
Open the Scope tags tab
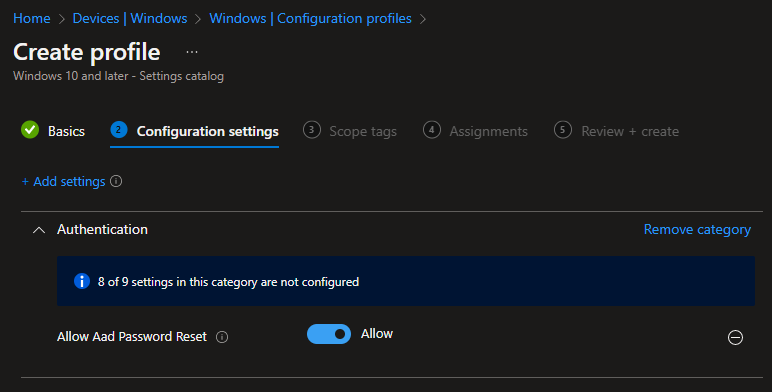pyautogui.click(x=363, y=131)
